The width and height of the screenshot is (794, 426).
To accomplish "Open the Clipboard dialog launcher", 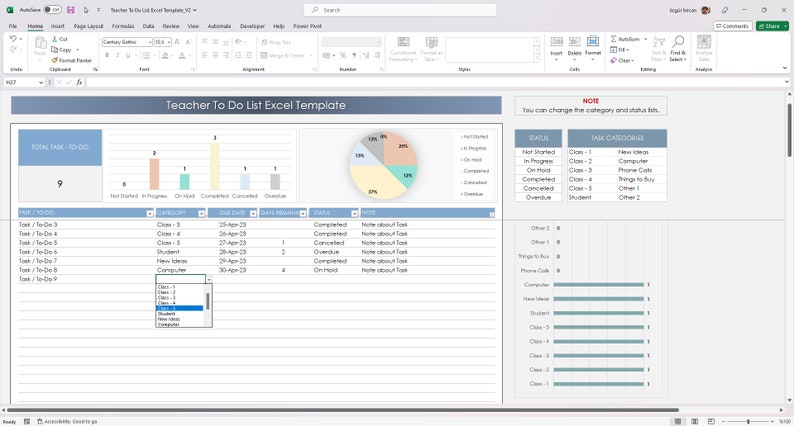I will pos(95,69).
